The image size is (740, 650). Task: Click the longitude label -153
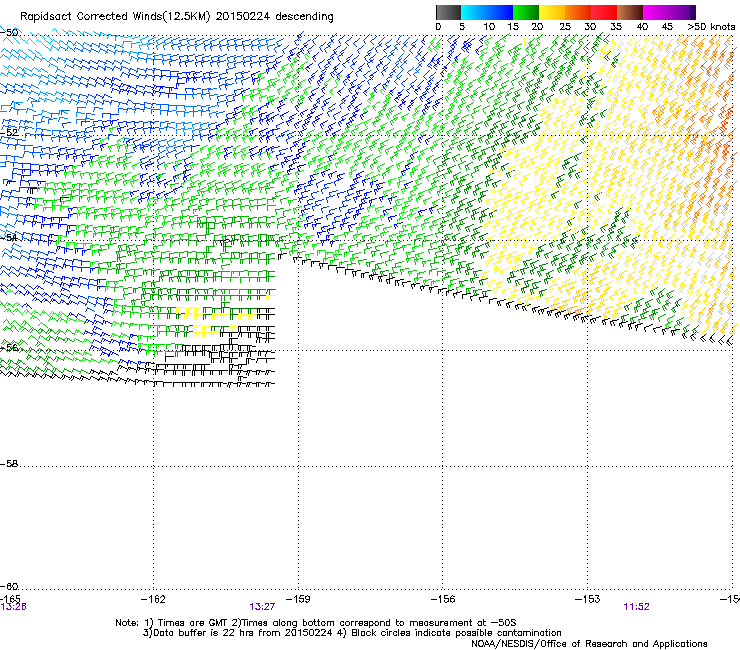[x=588, y=599]
